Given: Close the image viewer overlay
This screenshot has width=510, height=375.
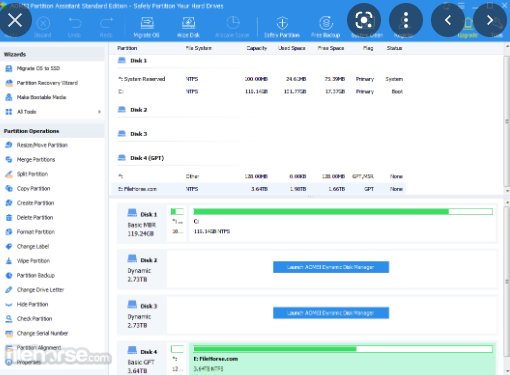Looking at the screenshot, I should point(15,20).
